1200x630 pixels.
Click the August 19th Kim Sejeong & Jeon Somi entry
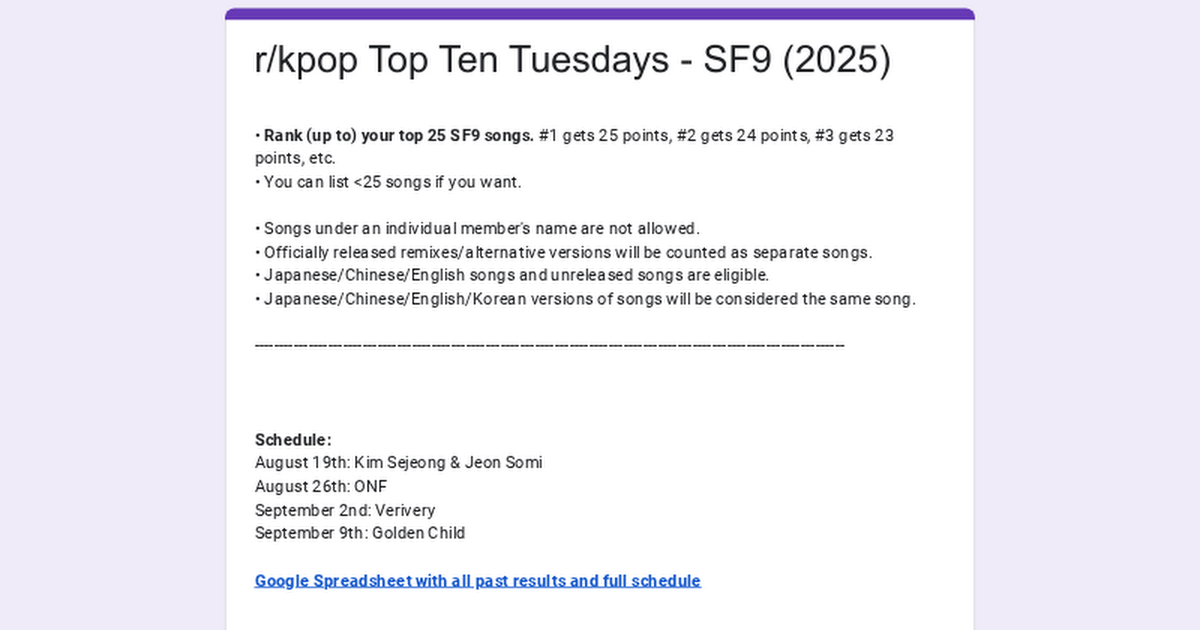(399, 463)
